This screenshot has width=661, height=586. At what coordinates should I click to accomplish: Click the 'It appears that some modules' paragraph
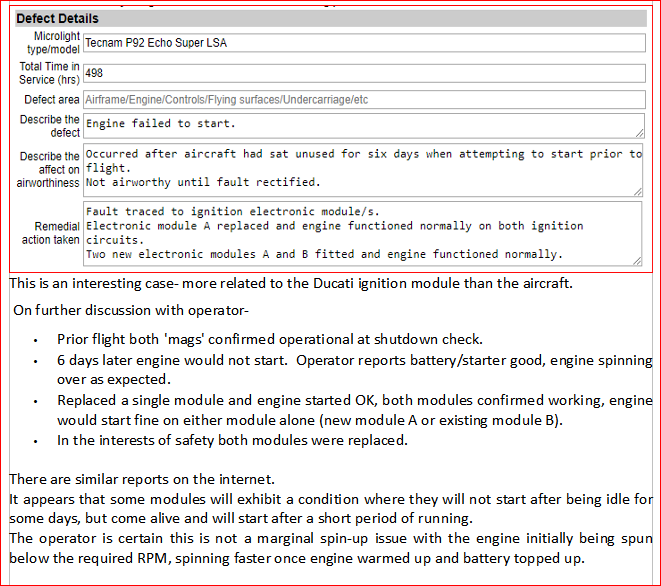pos(331,509)
